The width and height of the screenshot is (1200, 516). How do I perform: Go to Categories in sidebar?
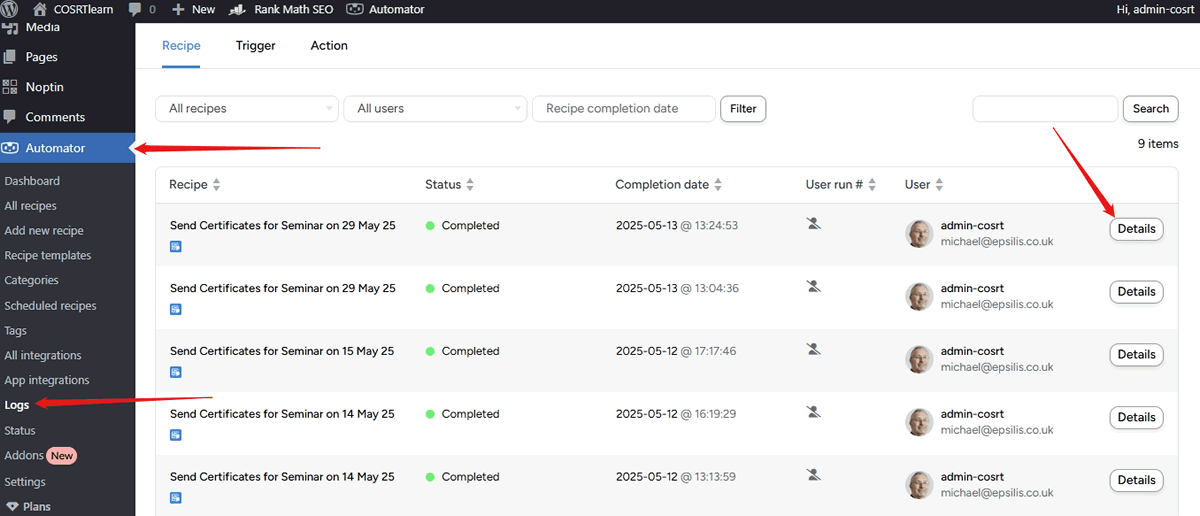point(32,281)
